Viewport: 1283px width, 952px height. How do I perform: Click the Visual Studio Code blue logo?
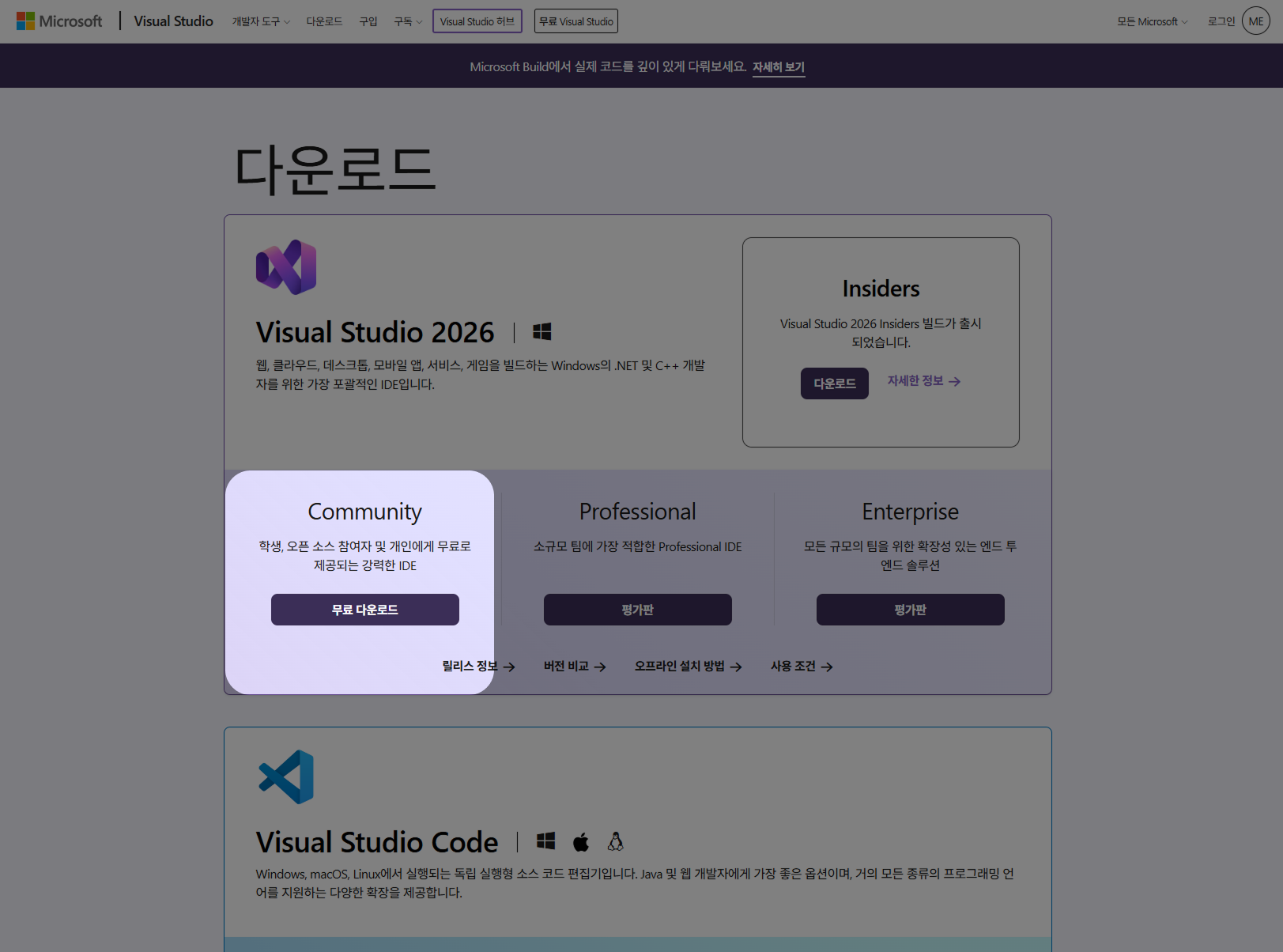point(286,777)
